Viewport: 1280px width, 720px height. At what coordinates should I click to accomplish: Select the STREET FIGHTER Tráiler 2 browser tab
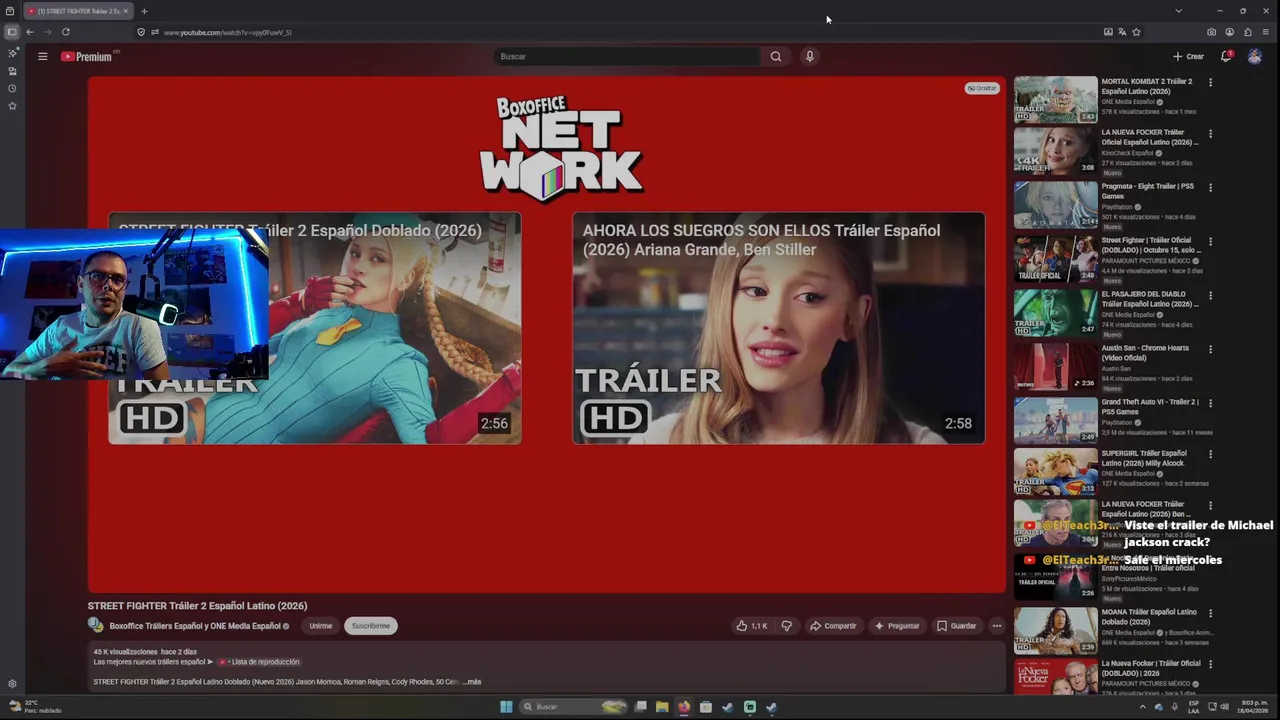78,11
